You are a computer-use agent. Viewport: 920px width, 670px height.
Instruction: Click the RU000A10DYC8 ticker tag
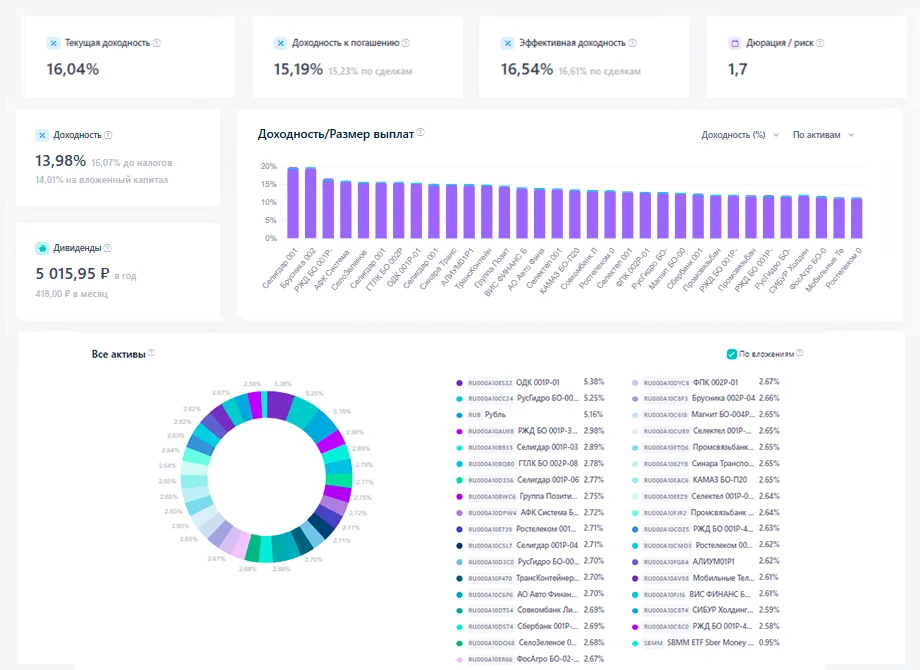coord(666,383)
